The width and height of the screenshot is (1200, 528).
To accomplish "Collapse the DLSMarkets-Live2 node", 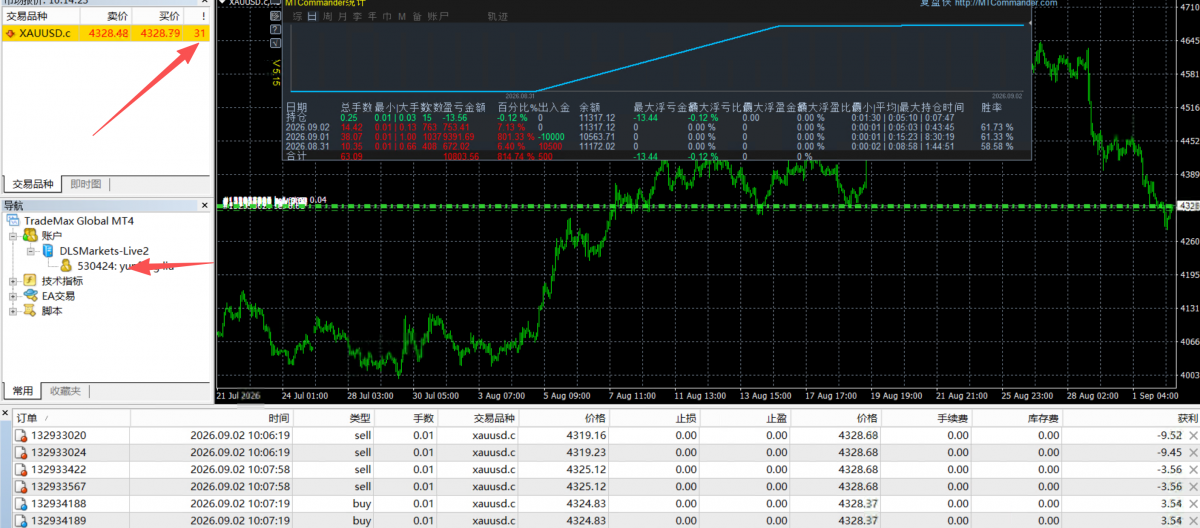I will pyautogui.click(x=31, y=251).
